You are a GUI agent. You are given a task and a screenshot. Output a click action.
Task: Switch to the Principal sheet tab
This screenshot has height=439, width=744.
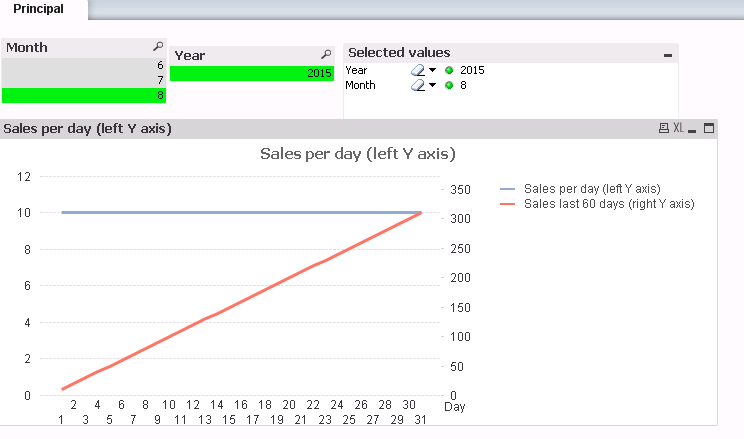point(39,9)
